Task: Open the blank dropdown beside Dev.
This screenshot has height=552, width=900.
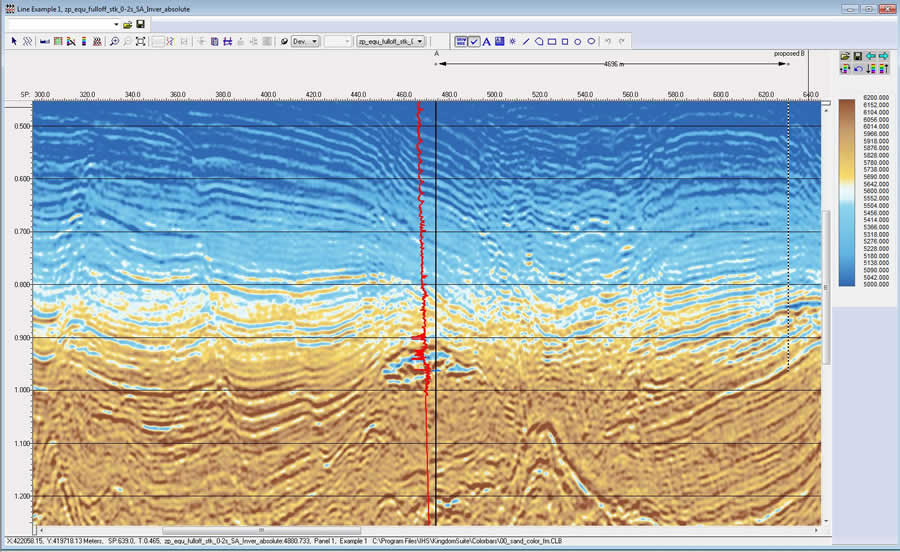Action: click(338, 41)
